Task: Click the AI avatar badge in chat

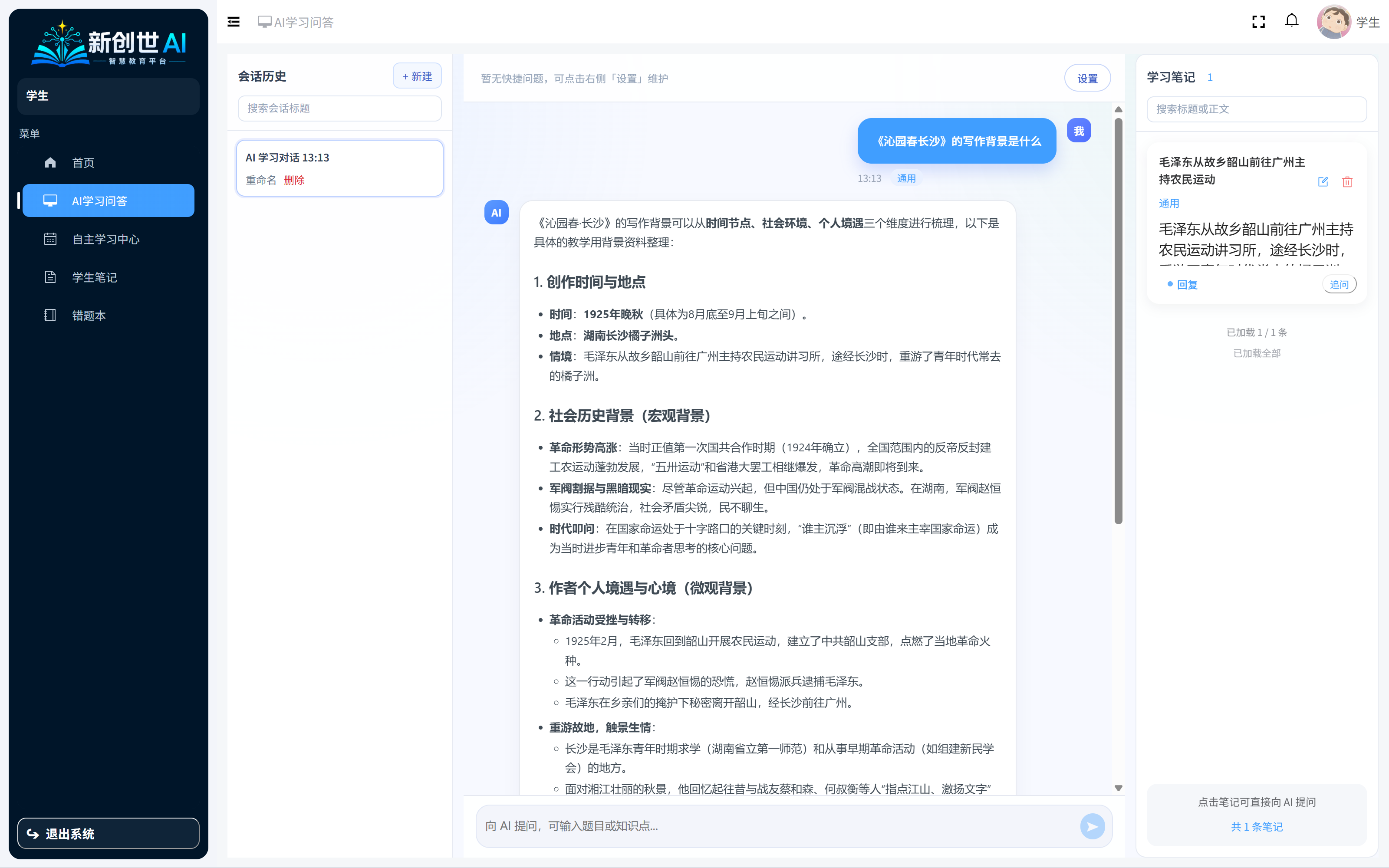Action: 497,212
